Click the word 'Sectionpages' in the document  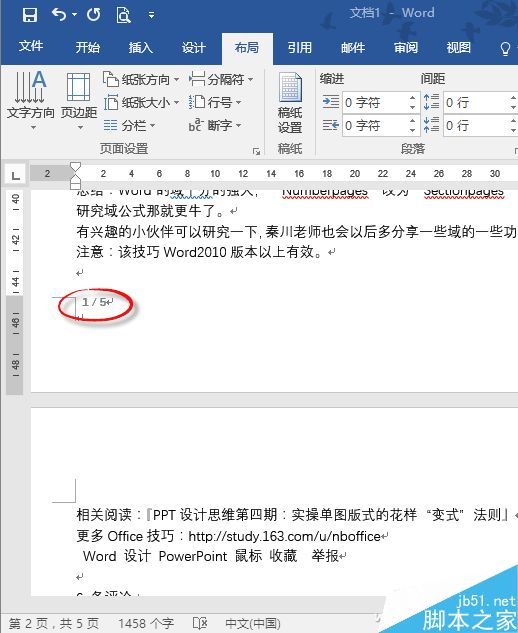tap(463, 192)
